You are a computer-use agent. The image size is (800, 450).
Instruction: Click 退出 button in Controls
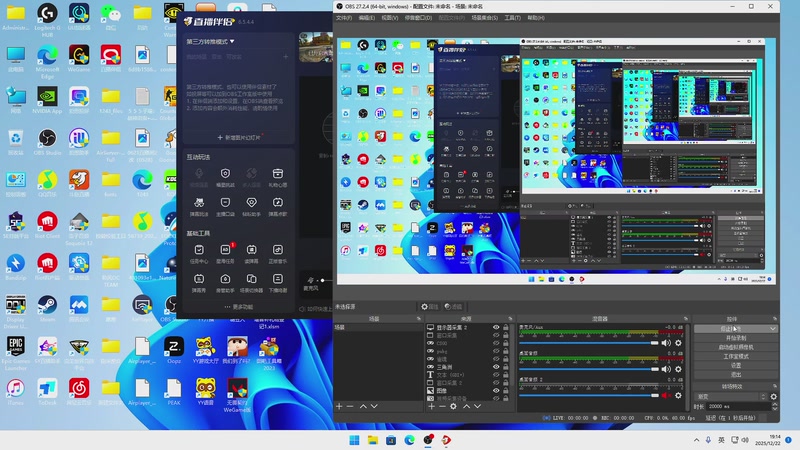coord(736,374)
